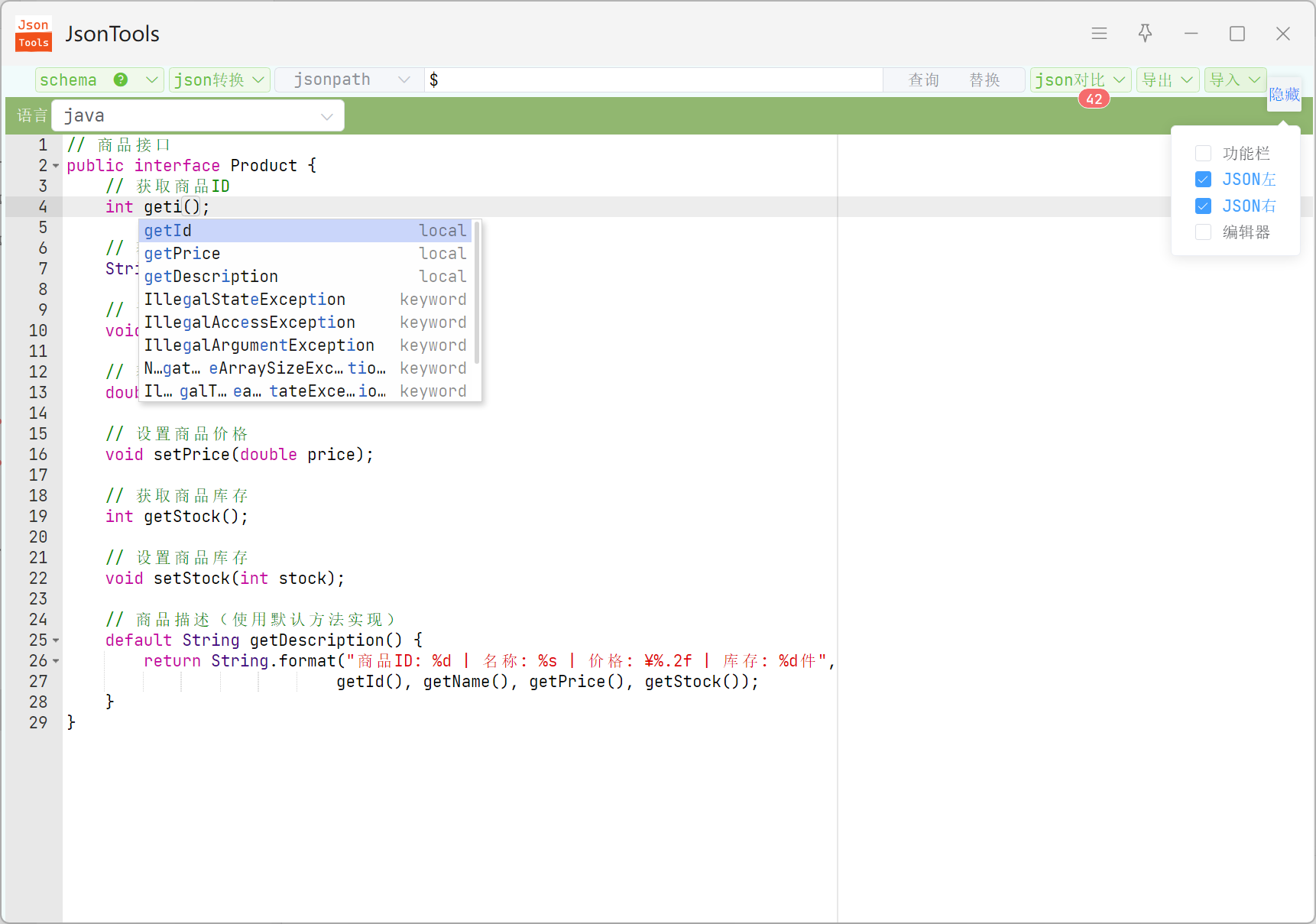Choose IllegalAccessException from suggestions

tap(306, 323)
